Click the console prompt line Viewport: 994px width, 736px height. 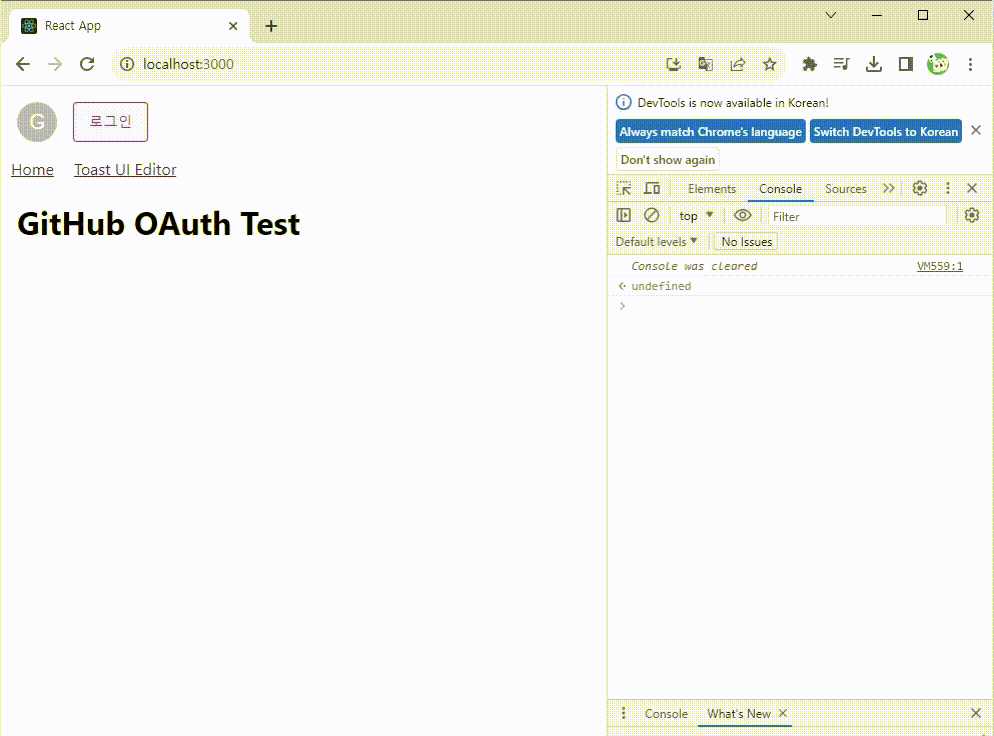tap(801, 306)
